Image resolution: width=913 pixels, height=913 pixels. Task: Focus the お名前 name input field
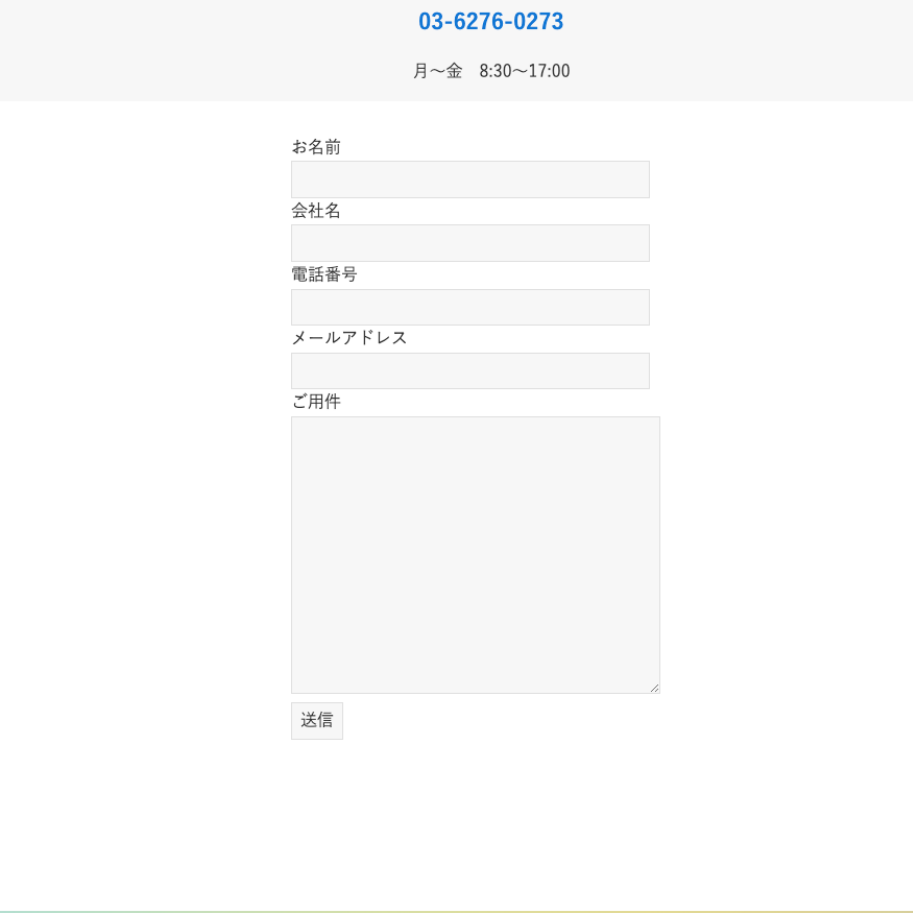coord(470,180)
